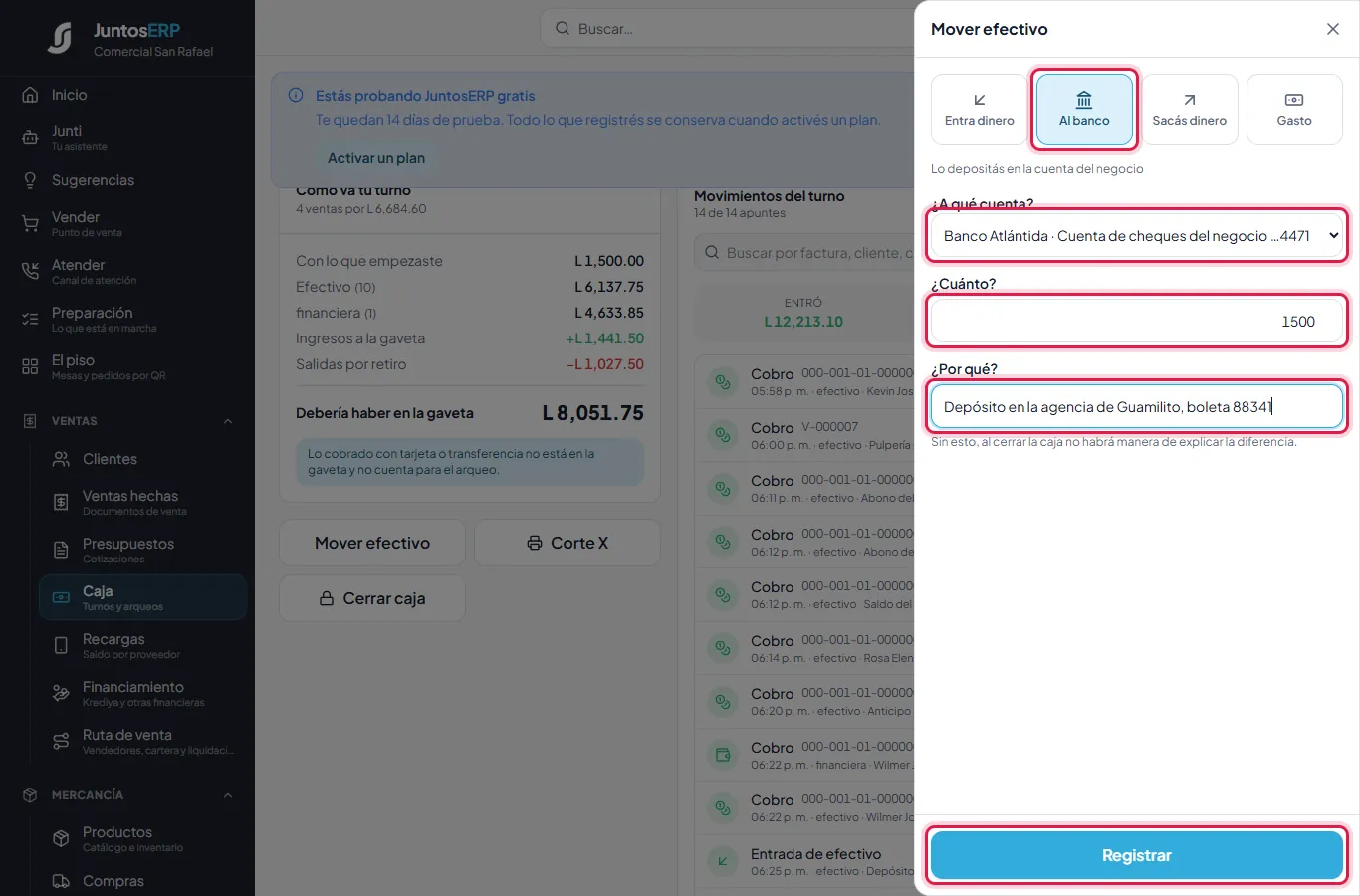Screen dimensions: 1360x896
Task: Click the Recargas phone icon
Action: (x=61, y=645)
